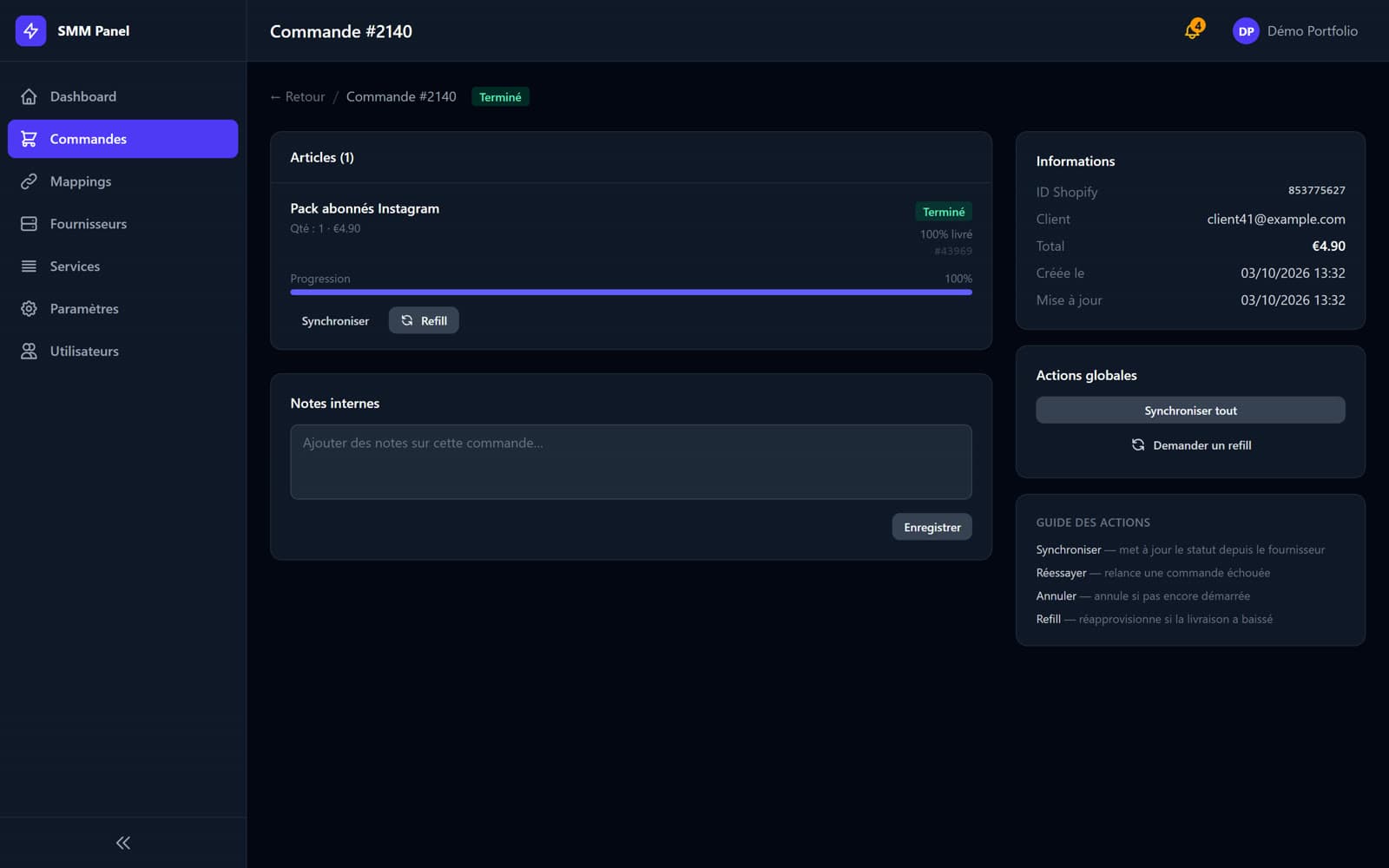
Task: Click Commande #2140 in the breadcrumb
Action: click(401, 96)
